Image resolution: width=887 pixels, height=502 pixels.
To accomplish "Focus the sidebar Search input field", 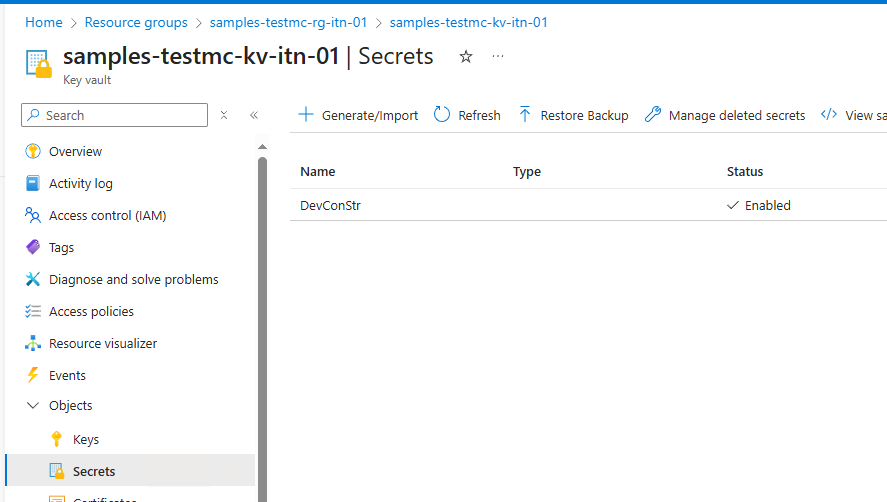I will (x=120, y=115).
